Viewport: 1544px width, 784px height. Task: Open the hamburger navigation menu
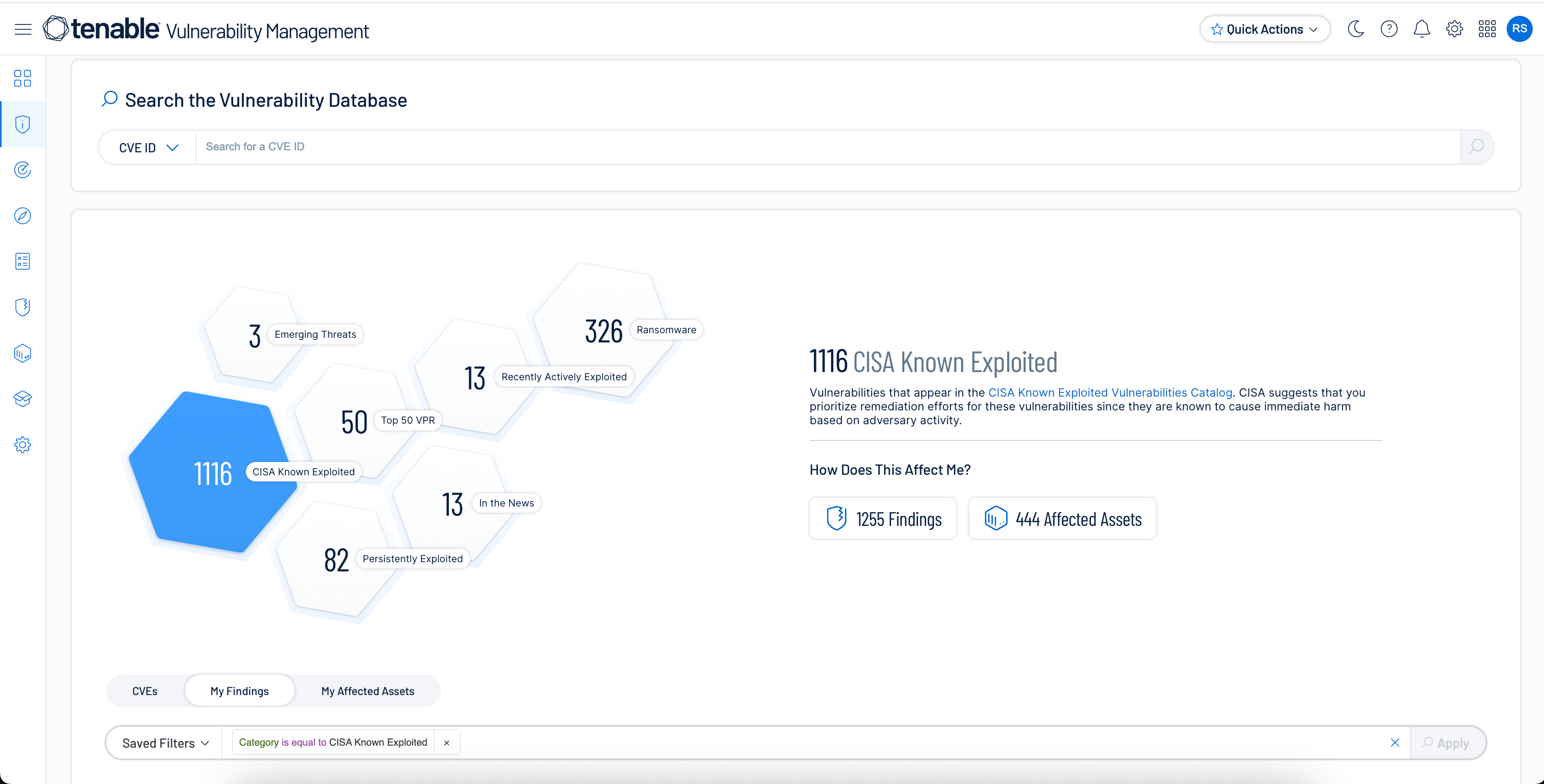tap(23, 29)
